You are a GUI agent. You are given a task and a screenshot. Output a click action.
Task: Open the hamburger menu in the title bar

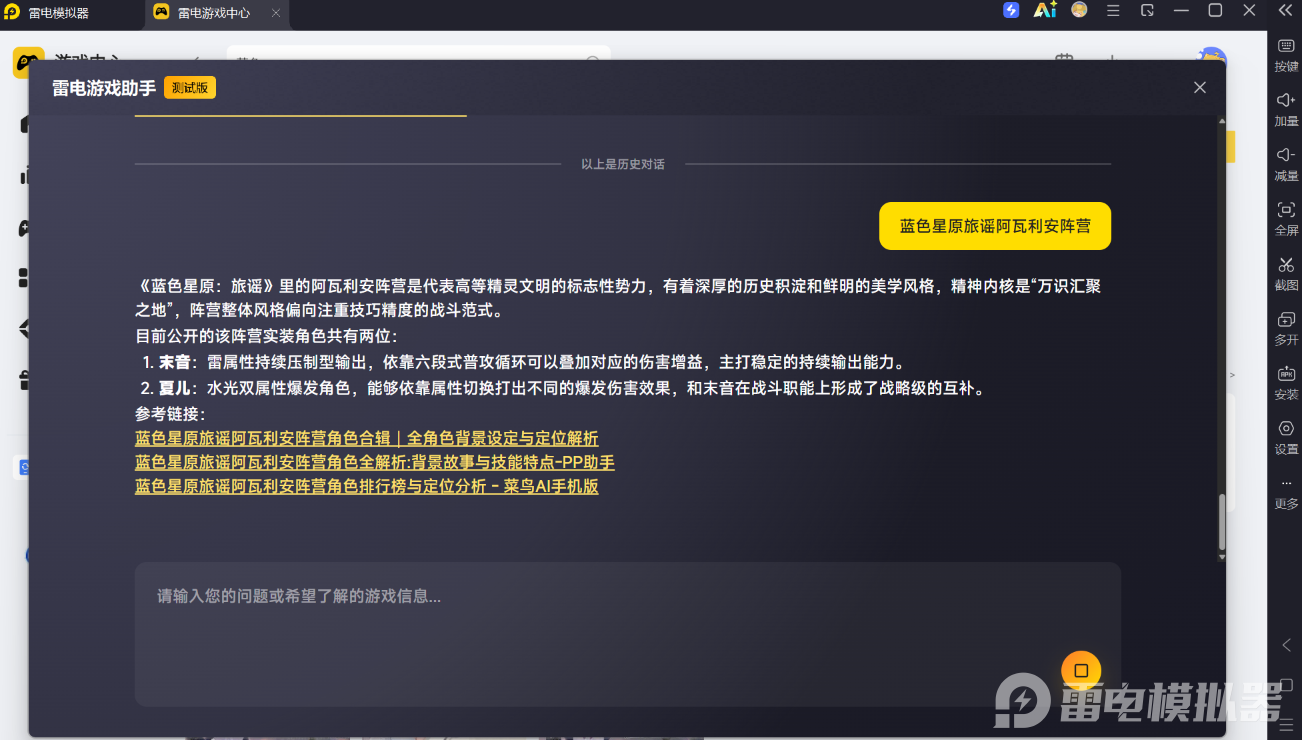tap(1113, 10)
